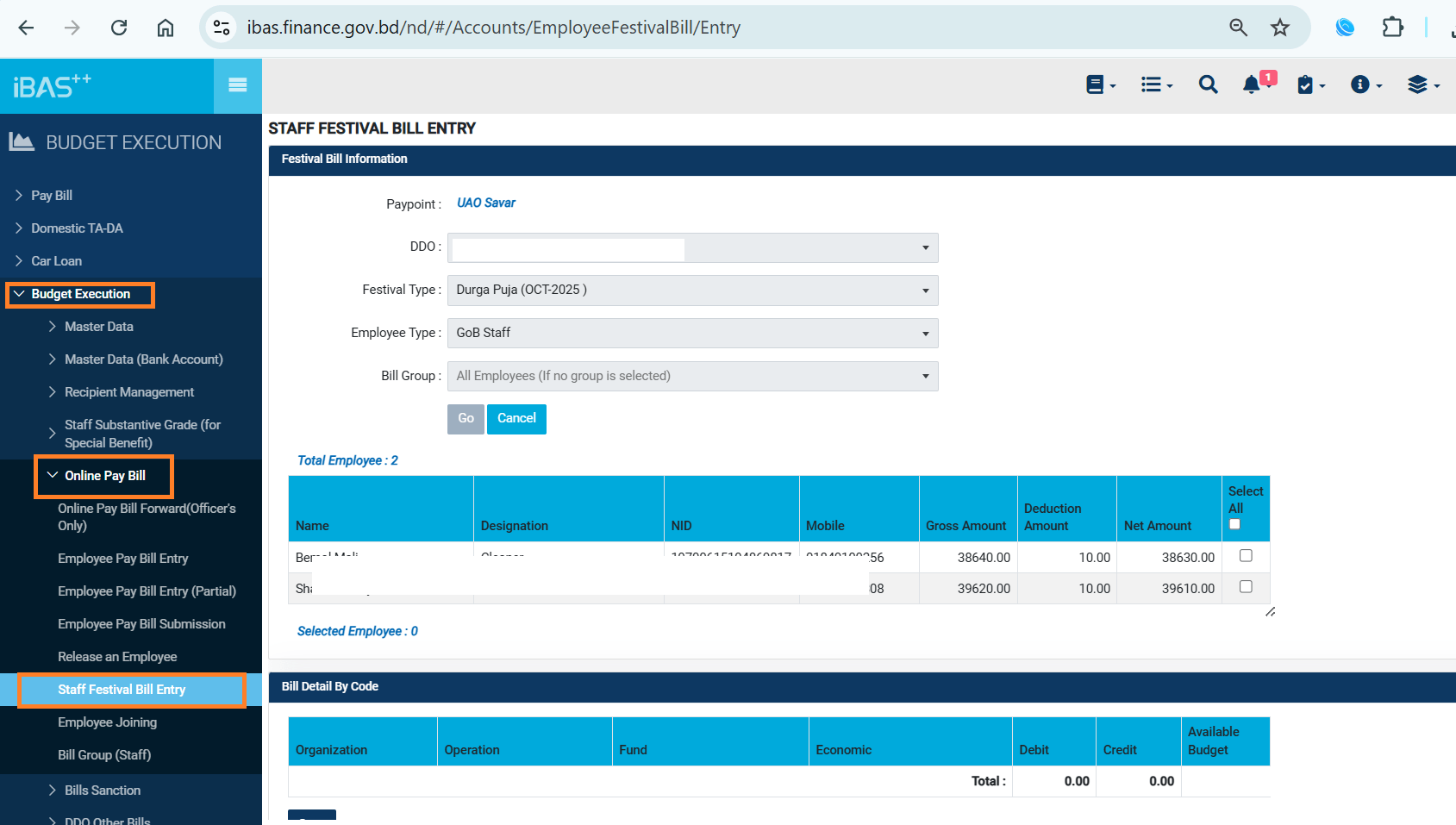The height and width of the screenshot is (825, 1456).
Task: Open the Employee Type dropdown
Action: 692,334
